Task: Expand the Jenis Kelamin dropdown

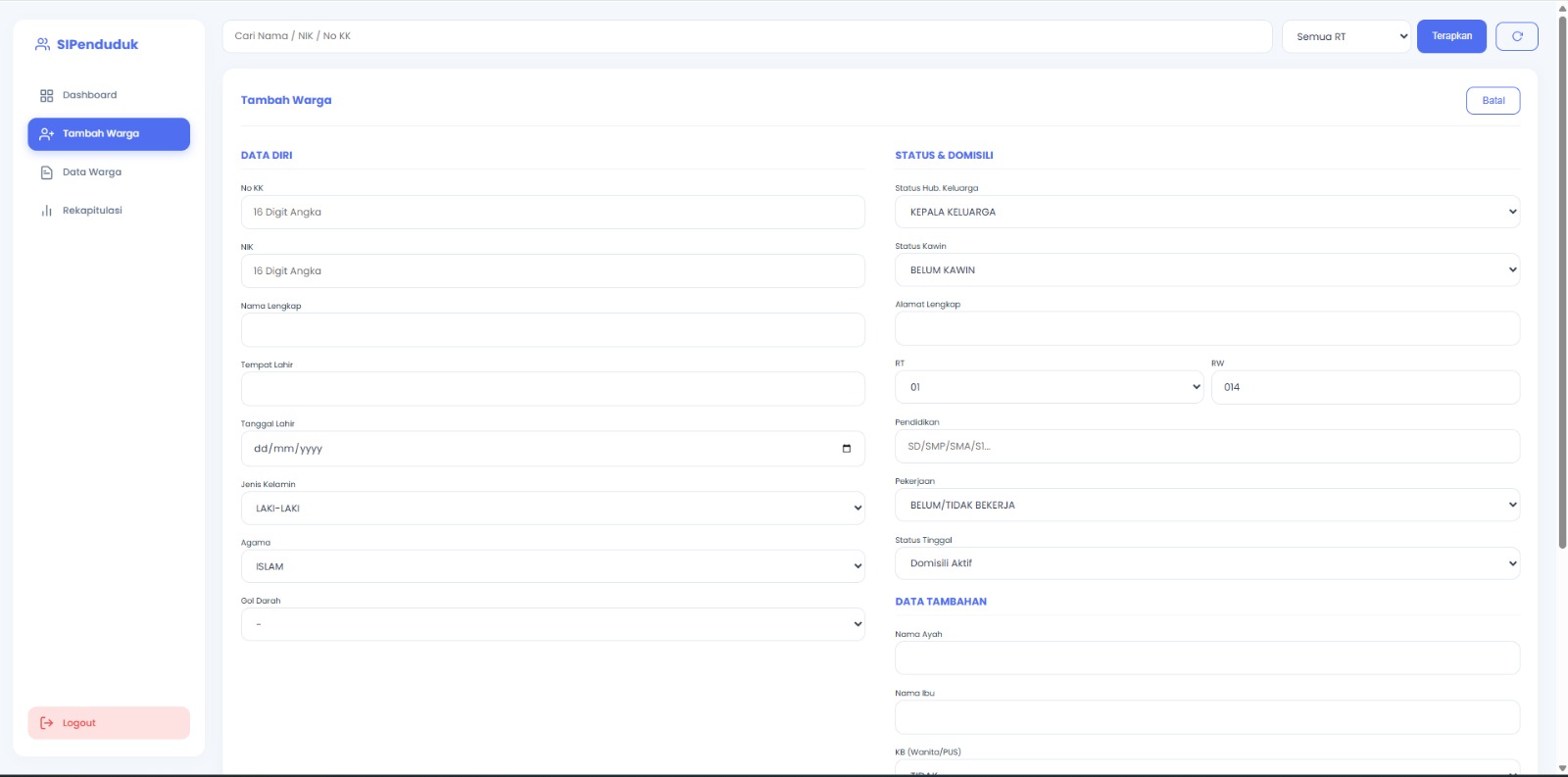Action: pos(553,509)
